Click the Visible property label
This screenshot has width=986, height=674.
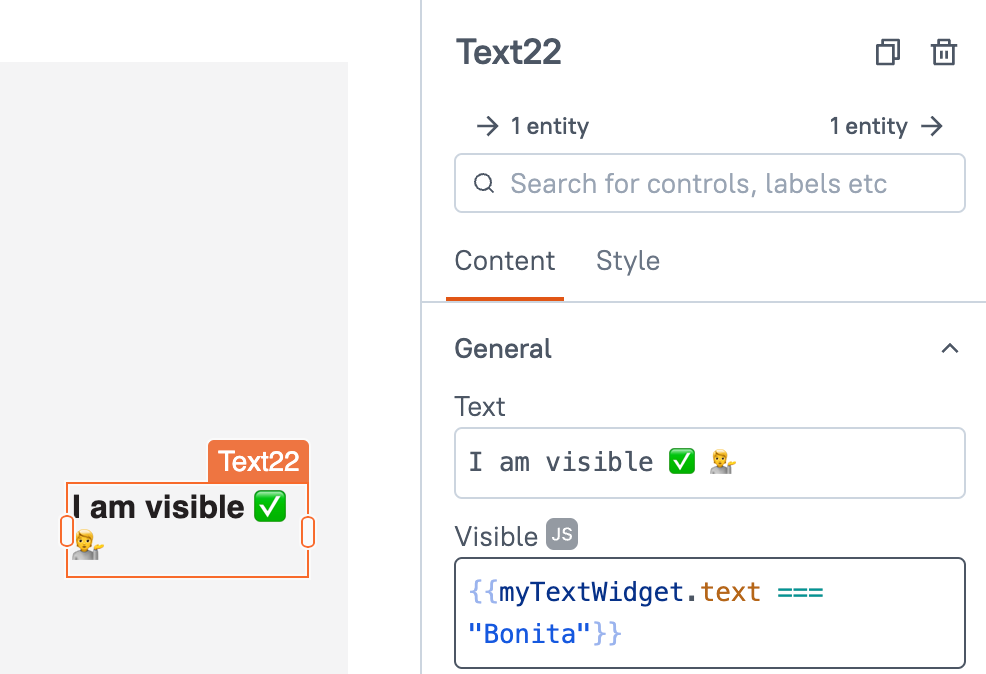[x=496, y=537]
